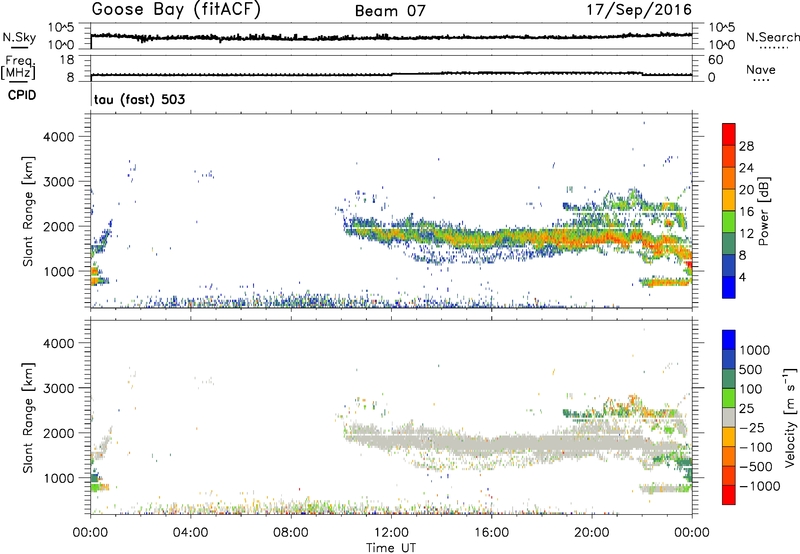Click the 20:00 time tick label

[x=592, y=533]
